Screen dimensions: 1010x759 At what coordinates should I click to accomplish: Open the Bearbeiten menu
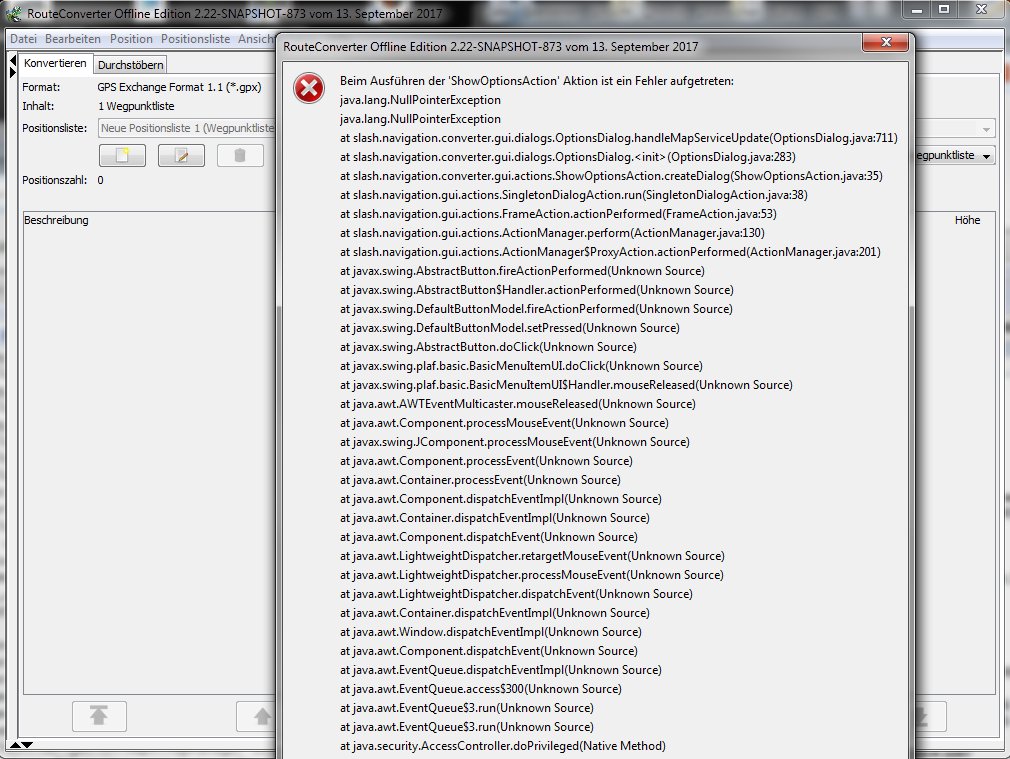click(73, 39)
